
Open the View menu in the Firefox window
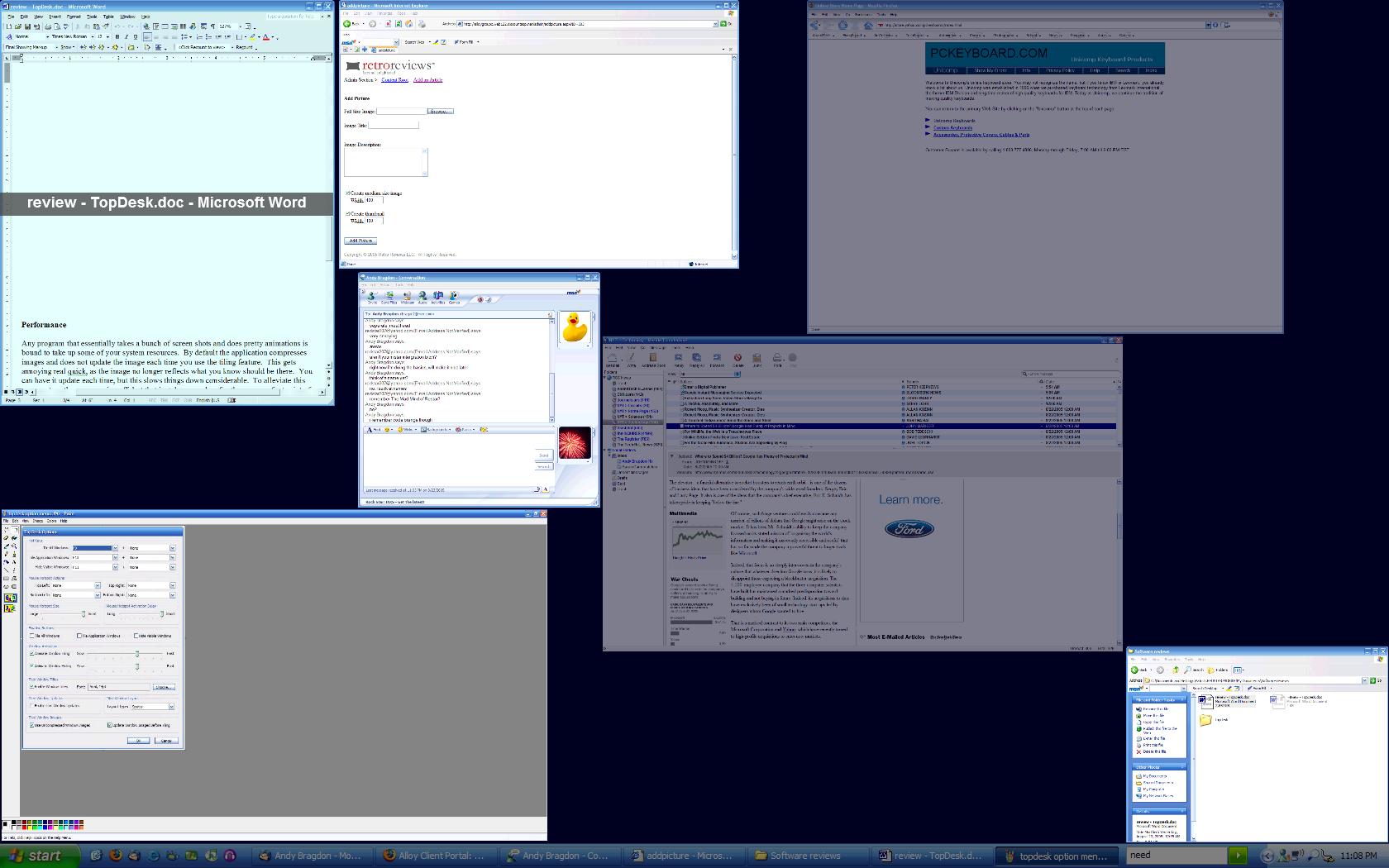838,14
